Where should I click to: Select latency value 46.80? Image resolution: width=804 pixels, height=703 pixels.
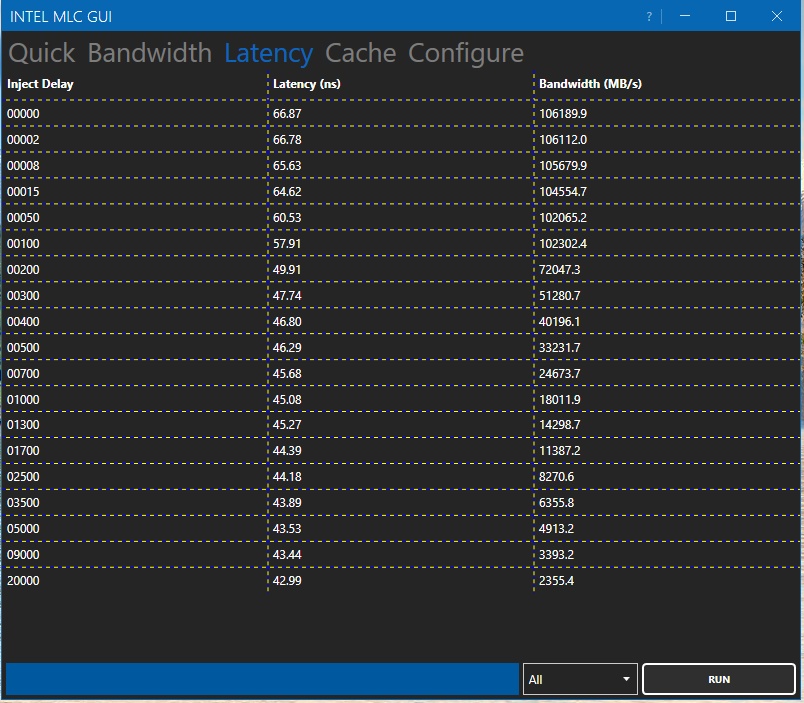tap(287, 322)
